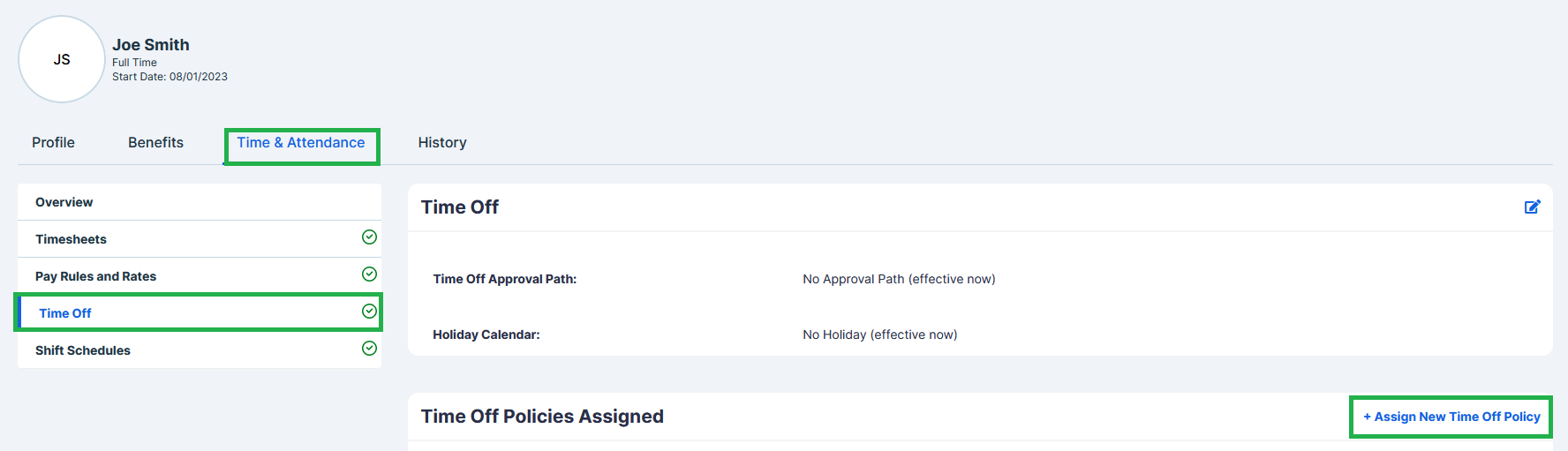Click the checkmark icon next to Pay Rules and Rates
Viewport: 1568px width, 451px height.
(x=369, y=274)
